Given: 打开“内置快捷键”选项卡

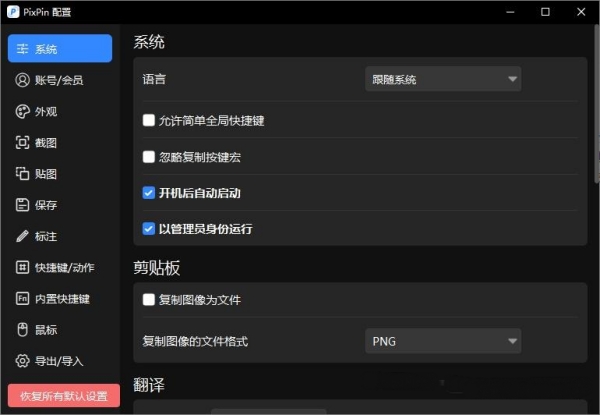Looking at the screenshot, I should (60, 298).
